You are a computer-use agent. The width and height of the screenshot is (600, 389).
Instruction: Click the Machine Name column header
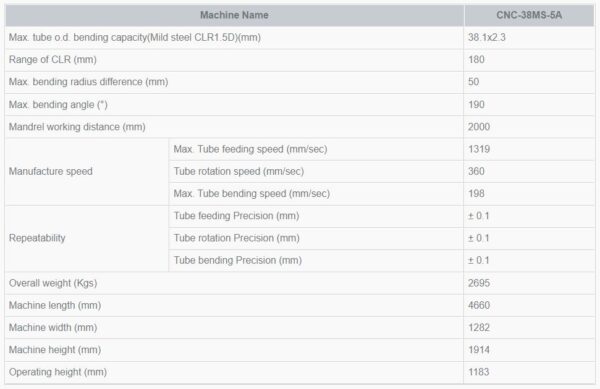click(234, 15)
